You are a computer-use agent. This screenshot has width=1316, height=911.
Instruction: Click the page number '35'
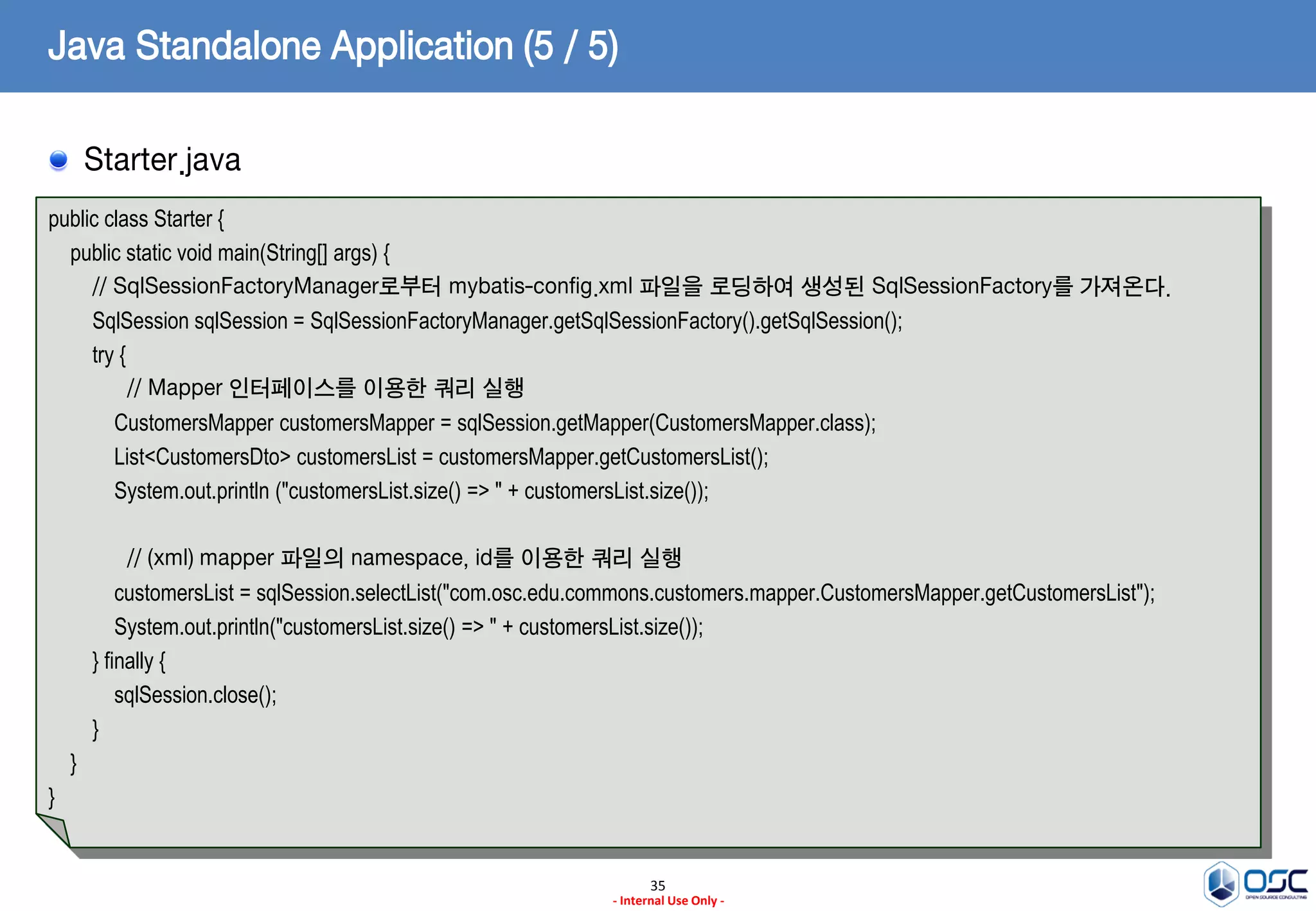coord(658,885)
